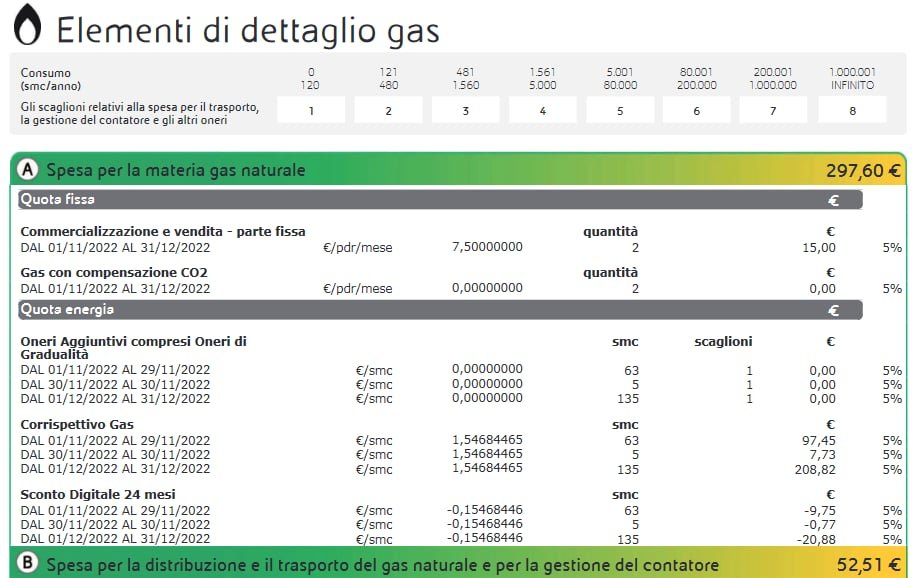Select scaglione box number 5
Screen dimensions: 915x578
[620, 110]
